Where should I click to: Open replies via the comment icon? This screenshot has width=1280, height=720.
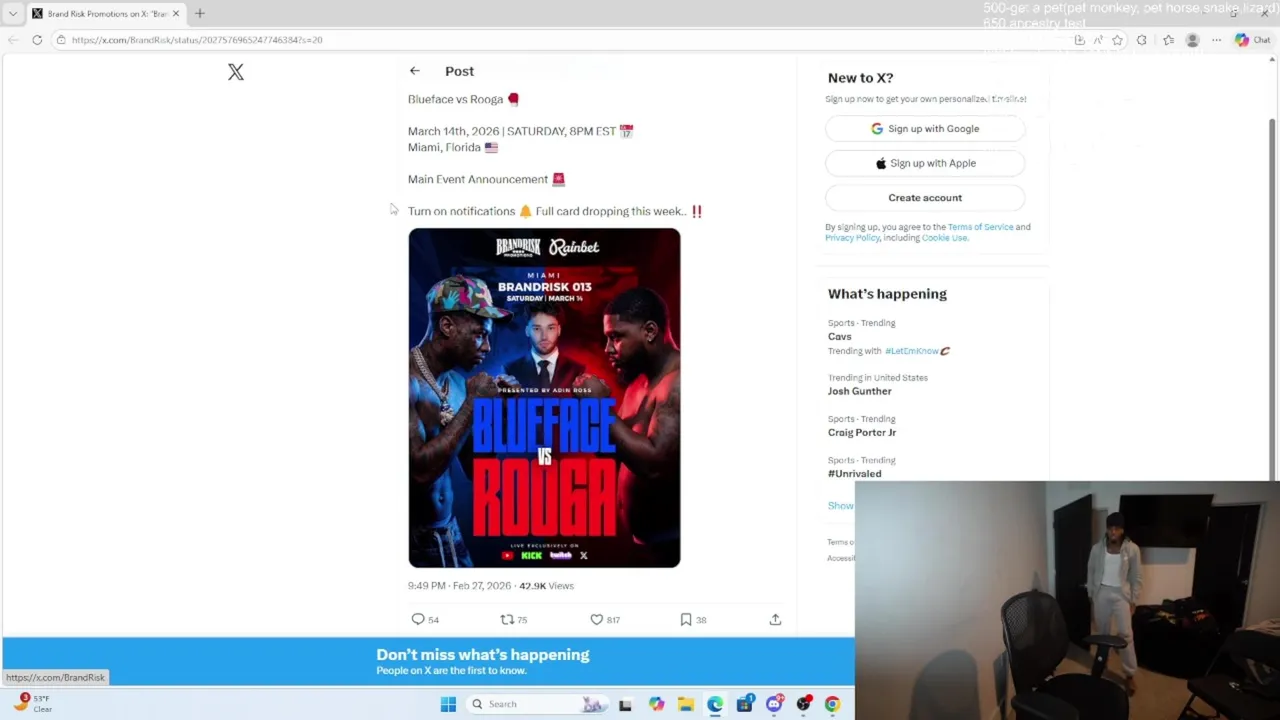(418, 619)
